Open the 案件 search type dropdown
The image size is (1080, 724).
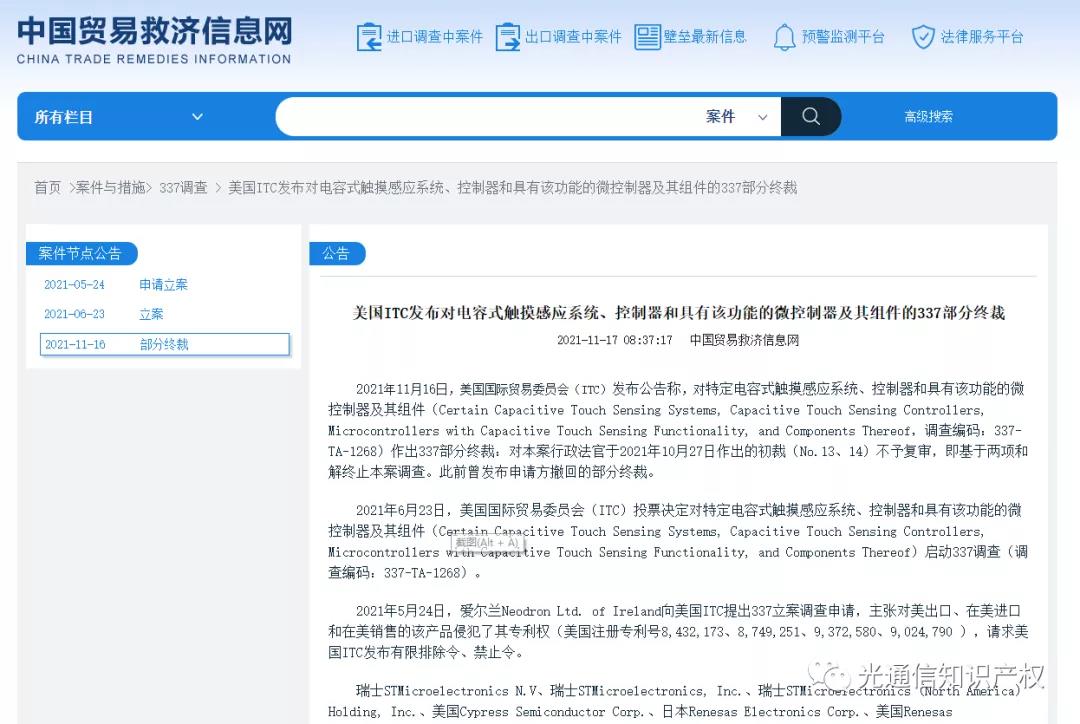pyautogui.click(x=736, y=116)
